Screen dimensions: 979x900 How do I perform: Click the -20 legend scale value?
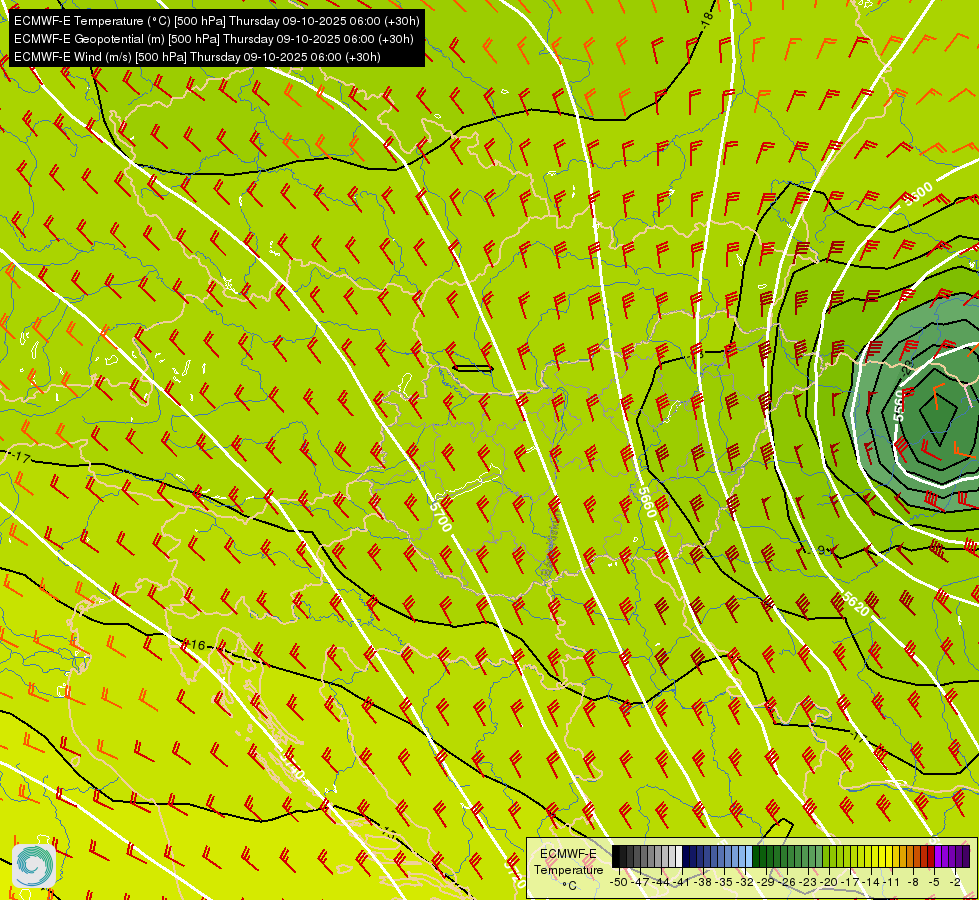coord(829,883)
